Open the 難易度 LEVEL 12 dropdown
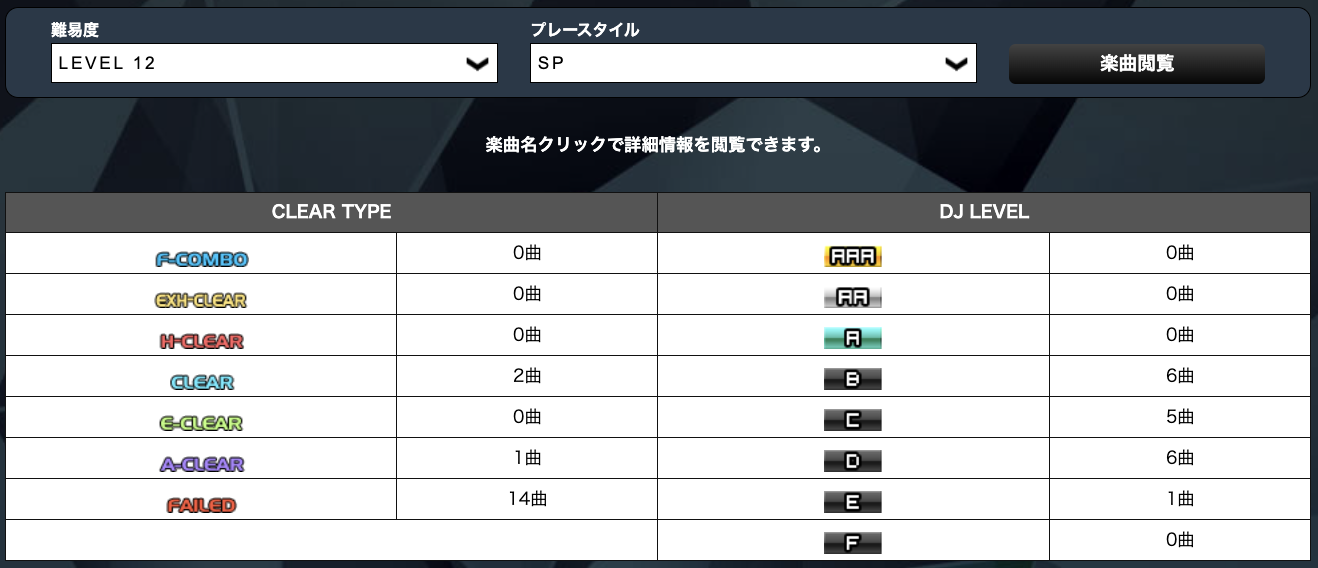Image resolution: width=1318 pixels, height=568 pixels. pos(274,63)
